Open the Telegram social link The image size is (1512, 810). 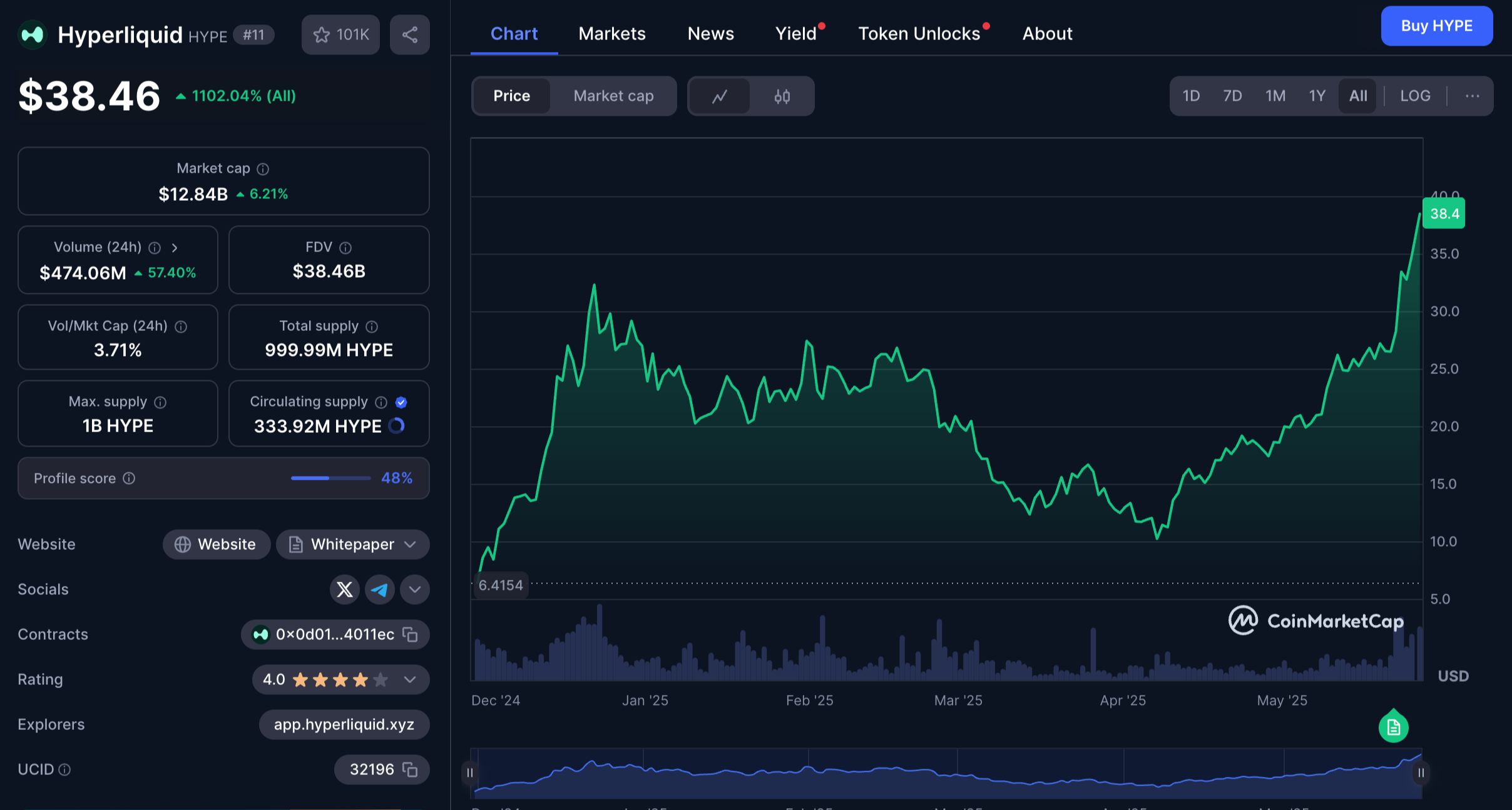click(379, 589)
